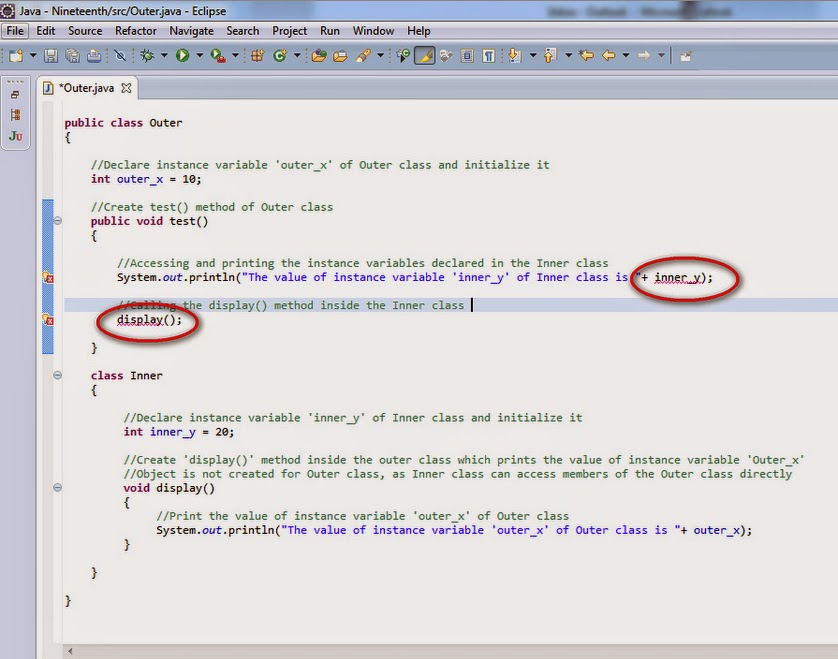Open the File menu
Screen dimensions: 838x659
pyautogui.click(x=15, y=31)
